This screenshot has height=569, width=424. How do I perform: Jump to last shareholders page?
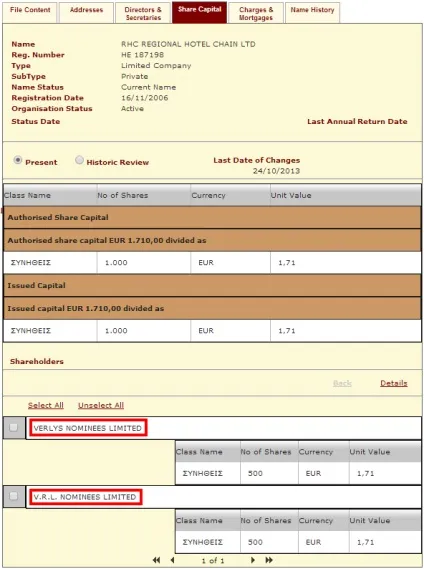269,560
